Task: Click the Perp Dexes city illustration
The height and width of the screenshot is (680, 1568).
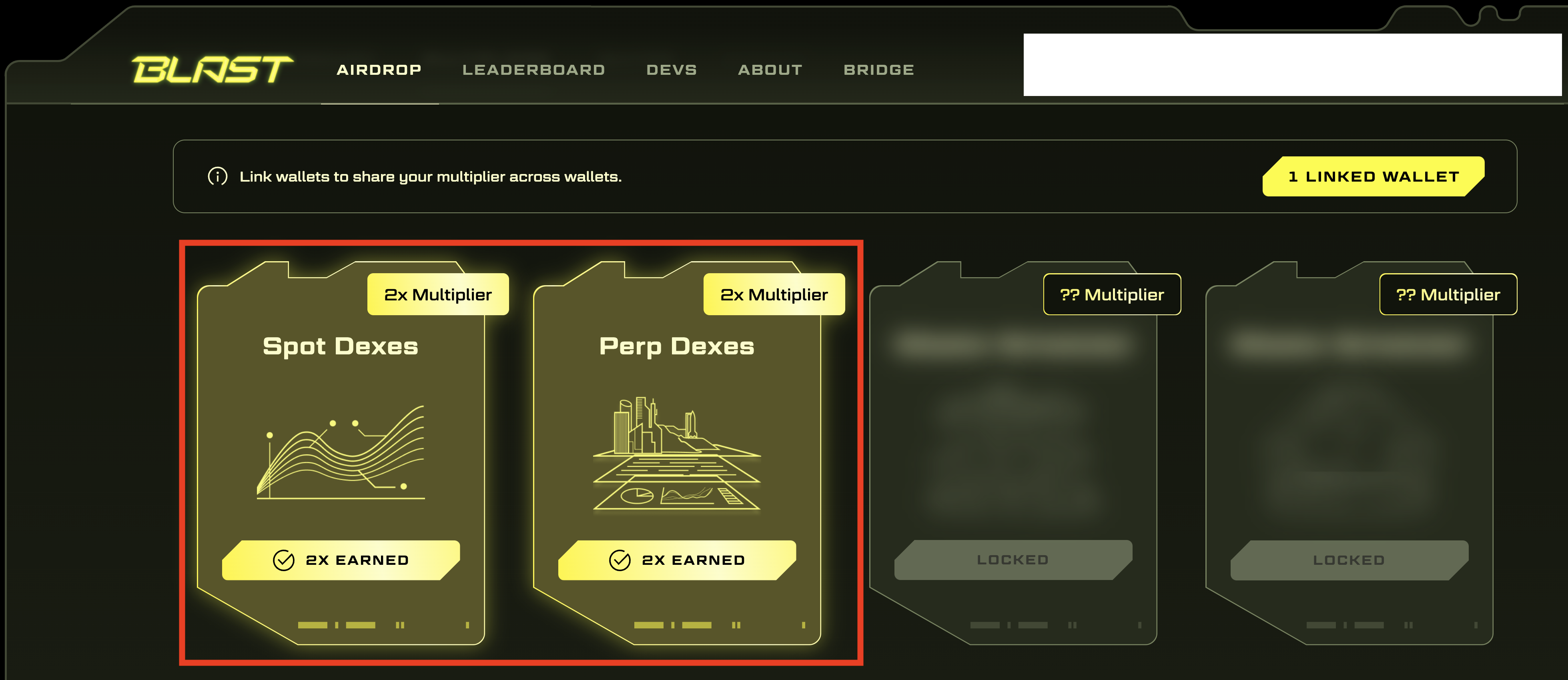Action: (677, 454)
